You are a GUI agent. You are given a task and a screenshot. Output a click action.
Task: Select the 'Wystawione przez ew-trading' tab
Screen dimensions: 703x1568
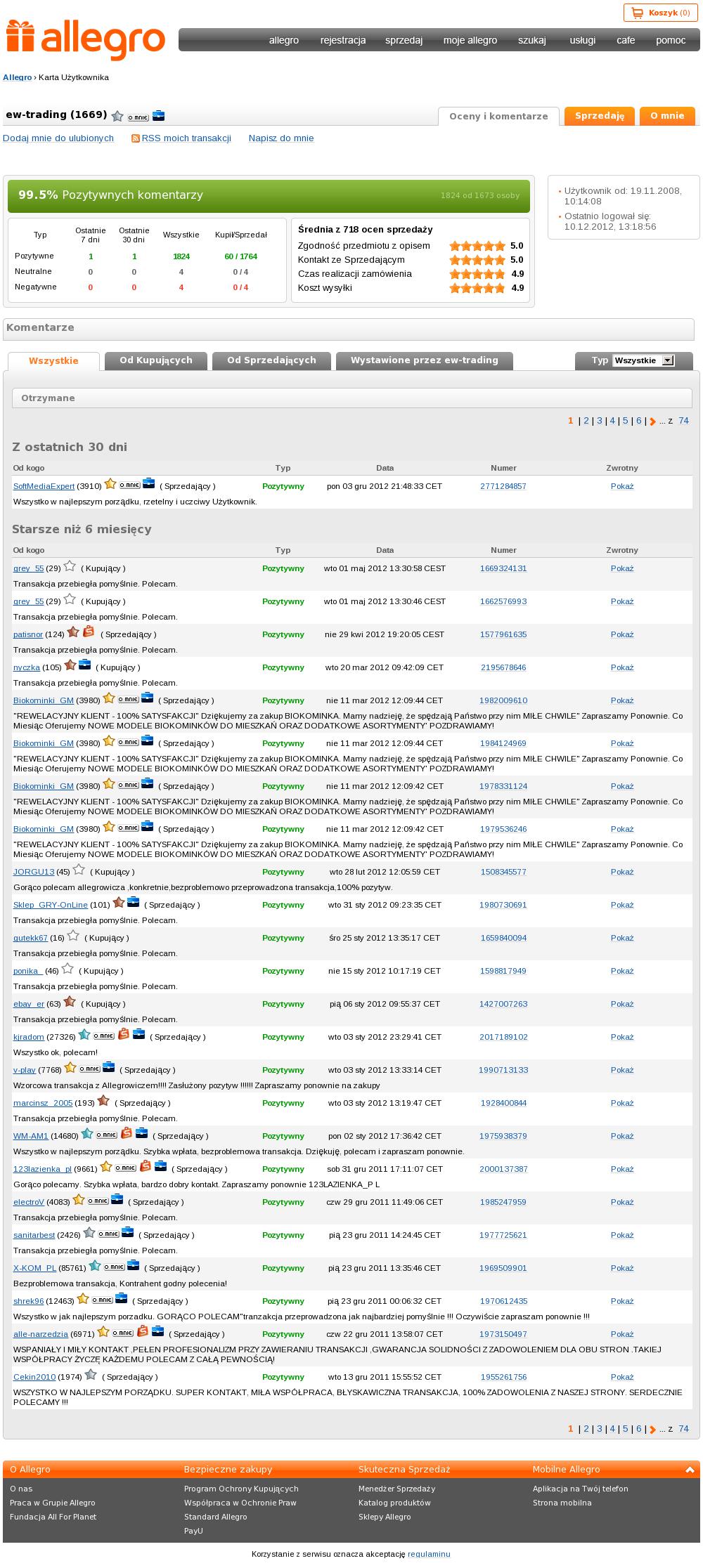pos(425,360)
